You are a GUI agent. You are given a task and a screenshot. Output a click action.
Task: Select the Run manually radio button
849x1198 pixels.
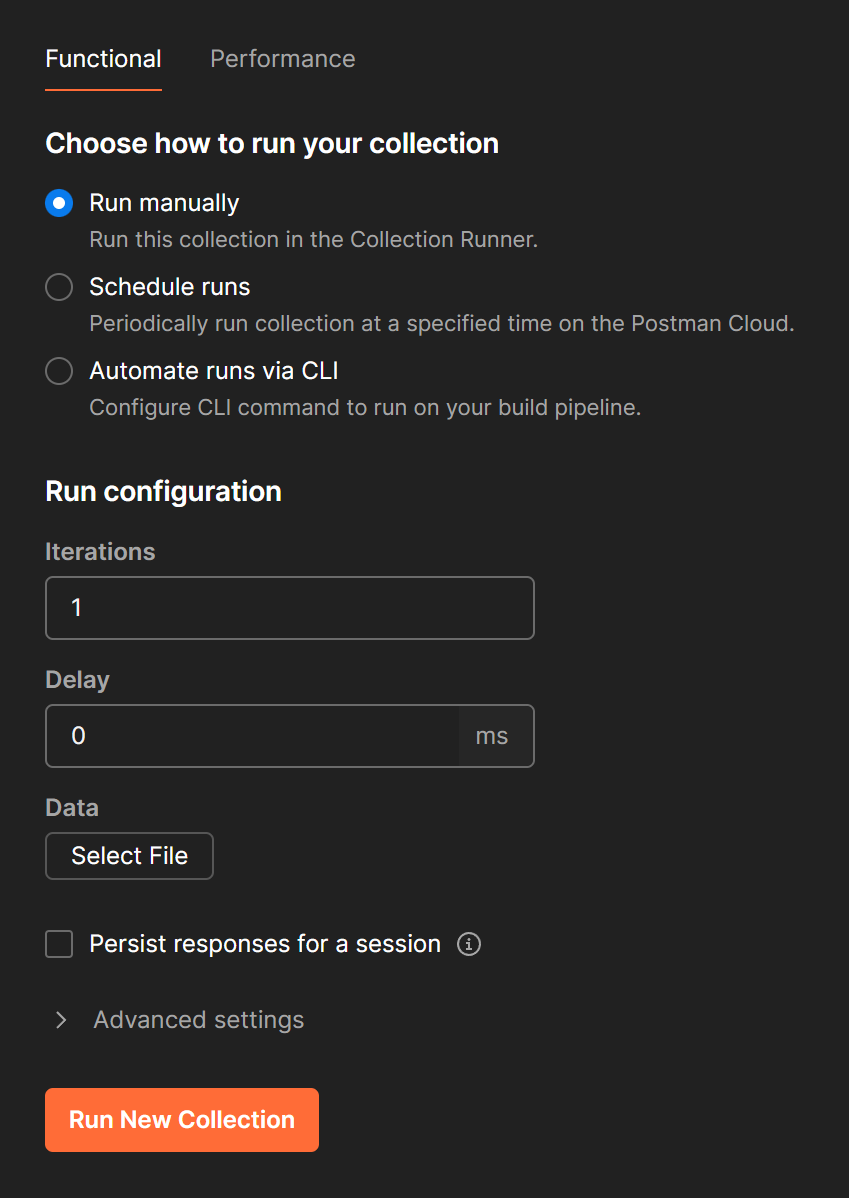59,203
